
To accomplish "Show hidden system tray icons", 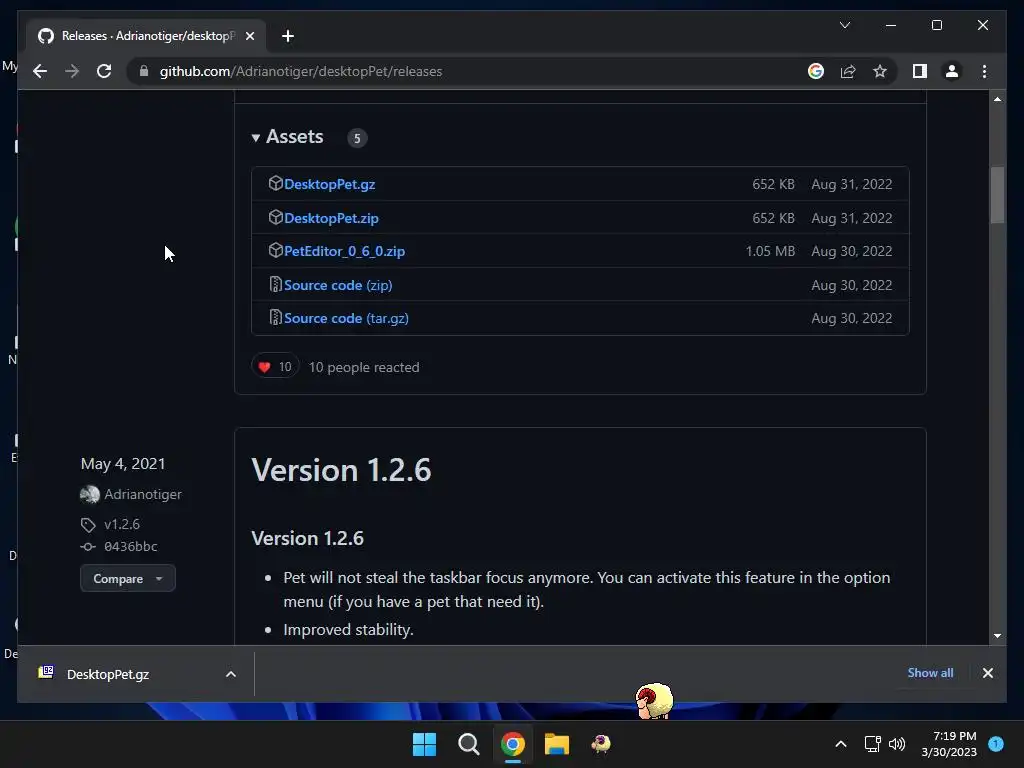I will pyautogui.click(x=840, y=744).
